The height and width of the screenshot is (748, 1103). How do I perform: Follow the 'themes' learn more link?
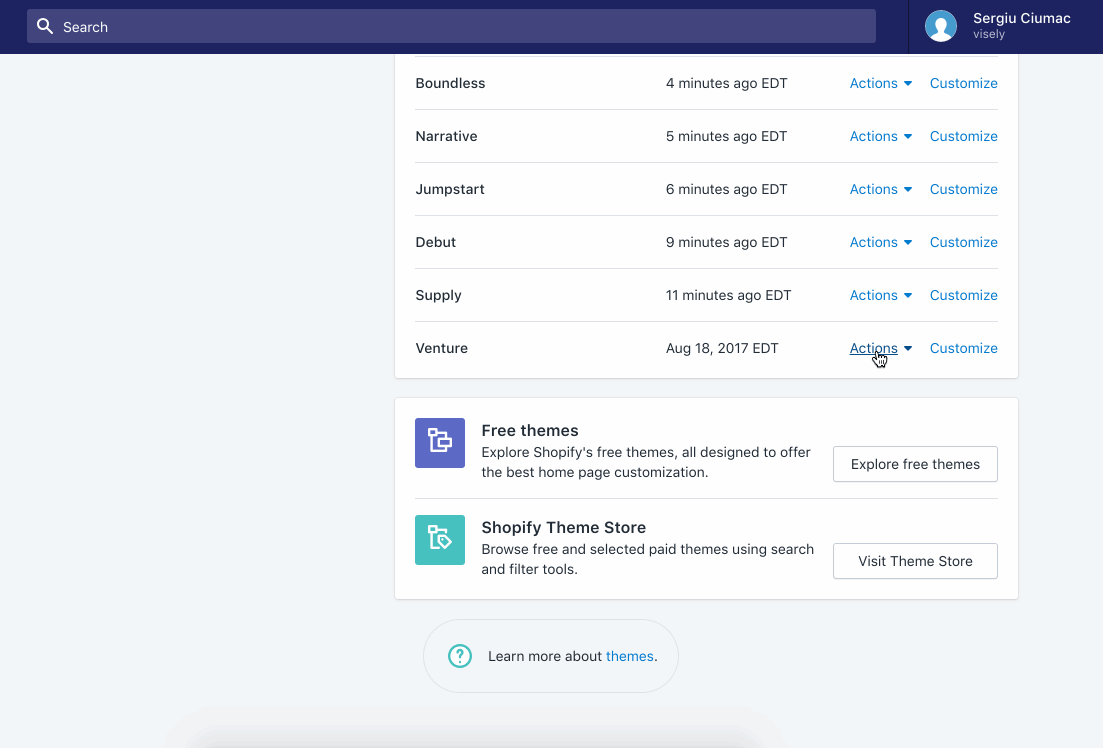click(629, 657)
